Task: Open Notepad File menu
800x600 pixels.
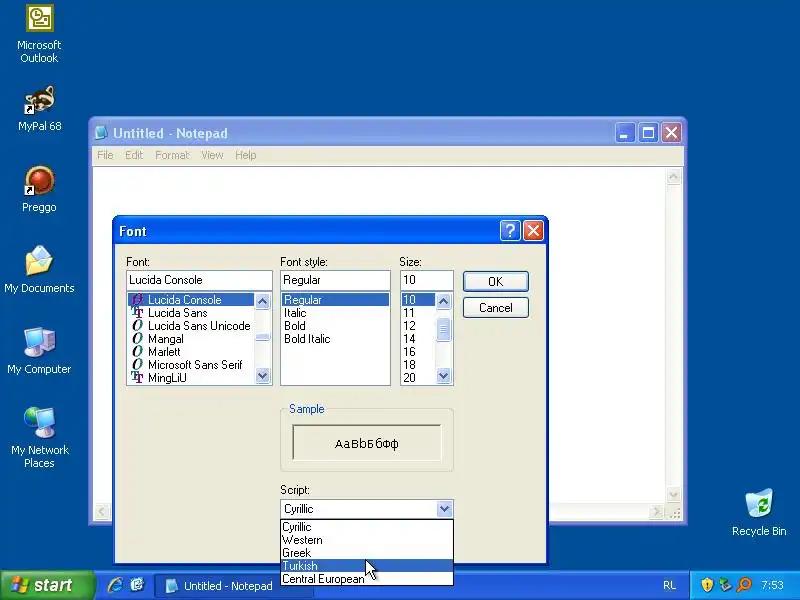Action: [x=105, y=155]
